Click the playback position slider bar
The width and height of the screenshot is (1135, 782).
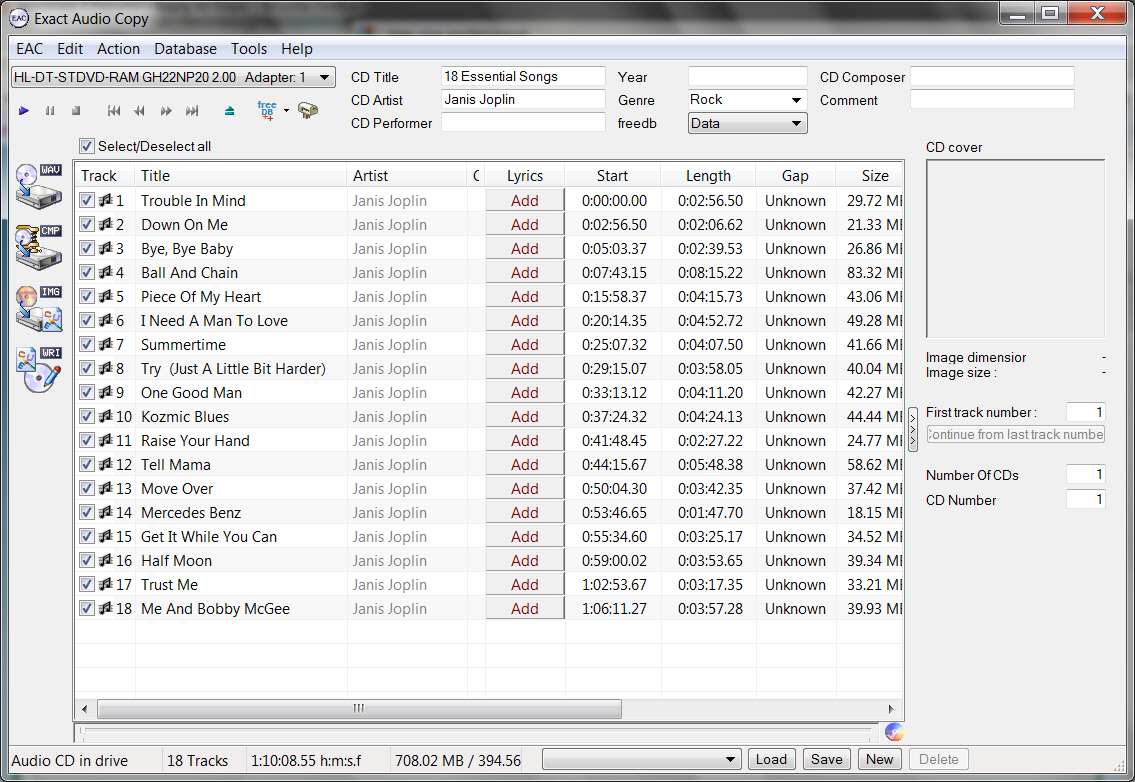coord(478,732)
